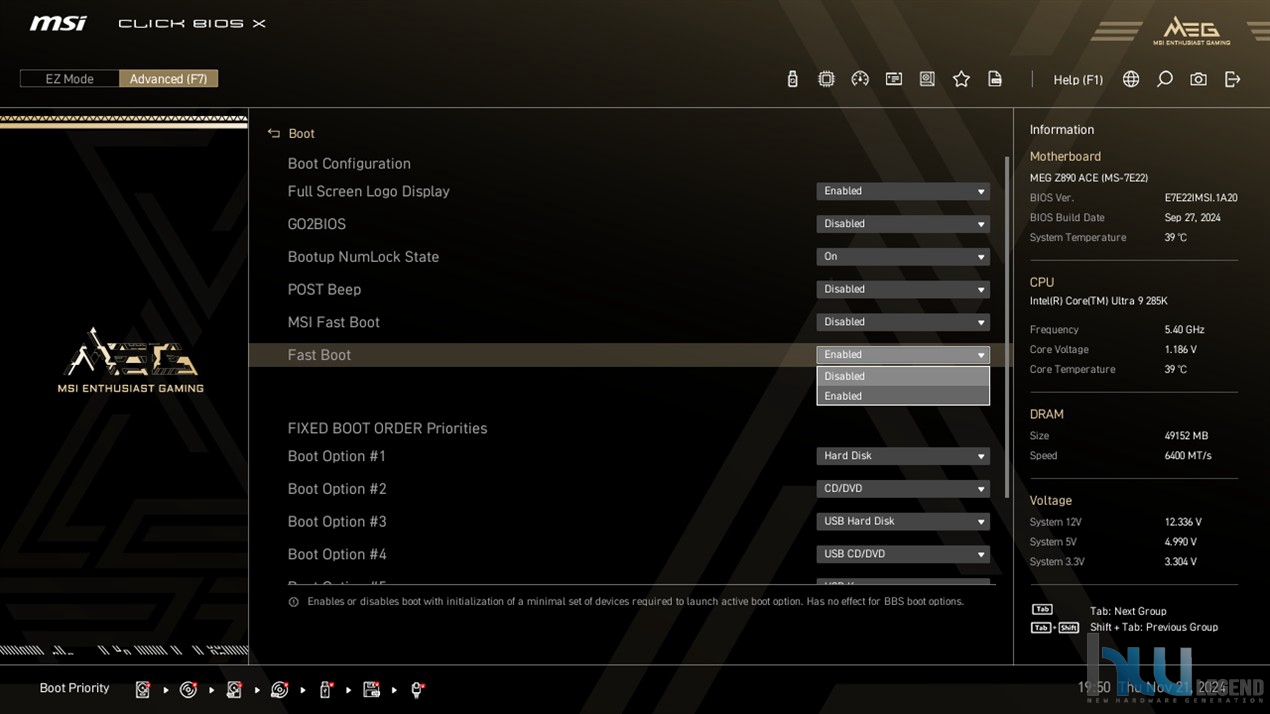Select the USB key icon in Boot Priority
1270x714 pixels.
tap(326, 689)
